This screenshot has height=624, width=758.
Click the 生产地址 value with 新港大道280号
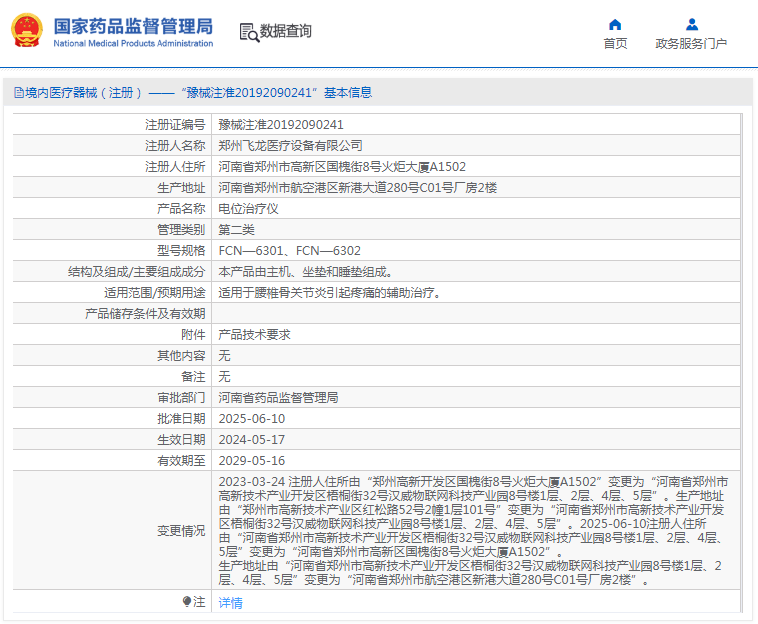point(358,188)
